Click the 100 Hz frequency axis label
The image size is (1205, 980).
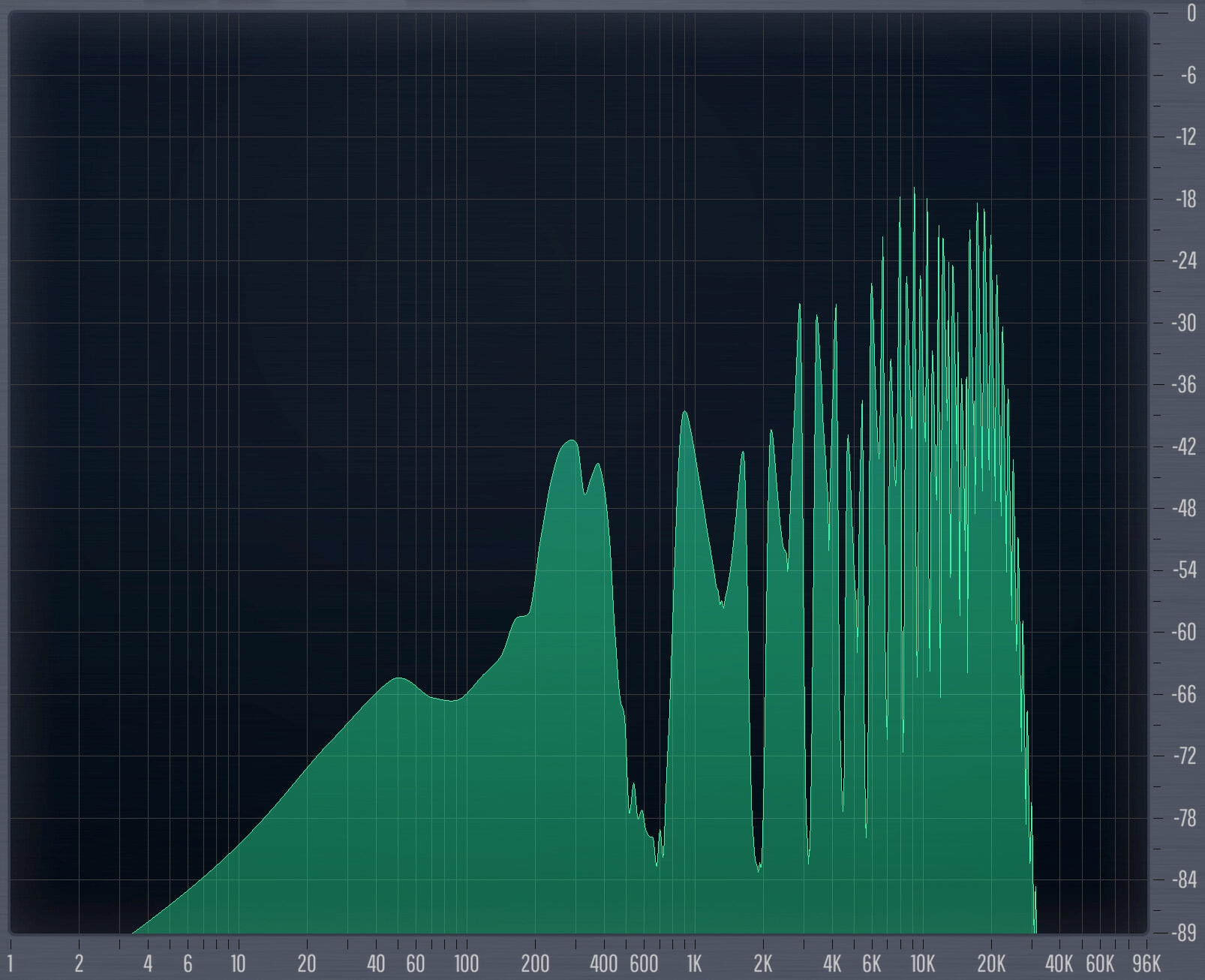[466, 963]
